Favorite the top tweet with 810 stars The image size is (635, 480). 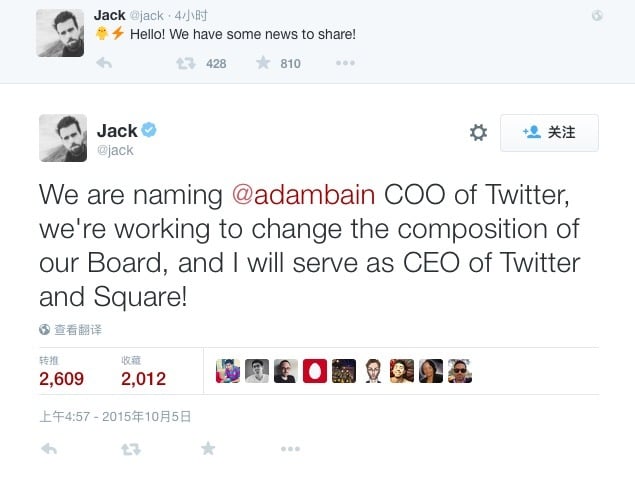click(x=263, y=63)
